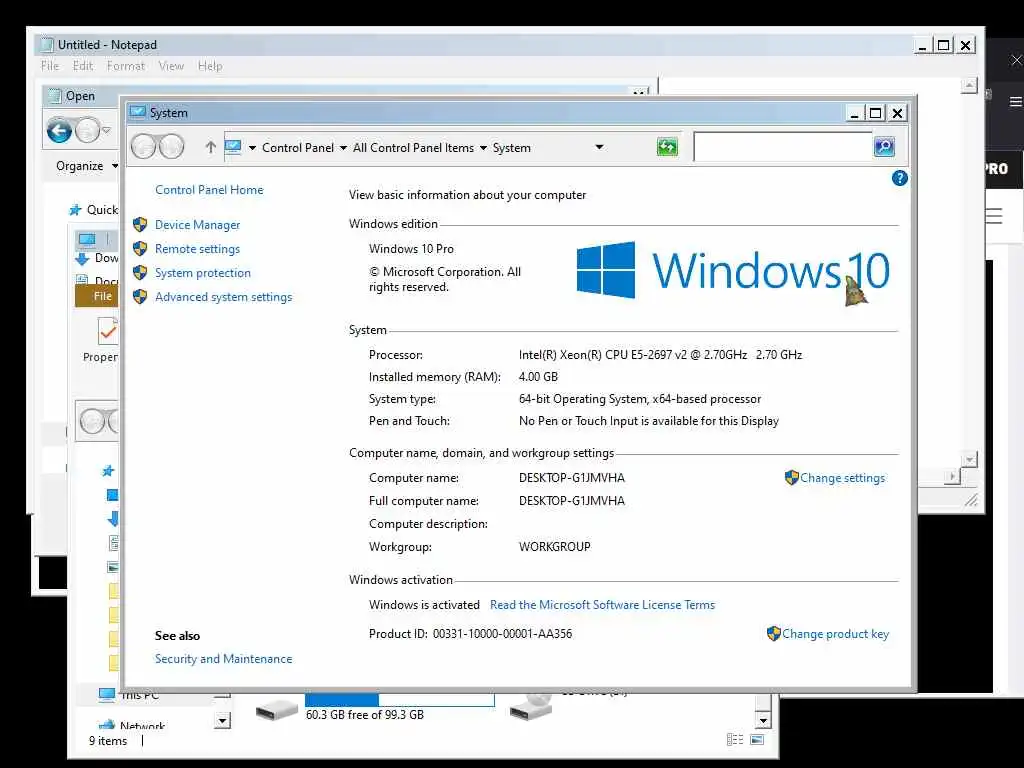Click the back arrow in System window

click(144, 147)
